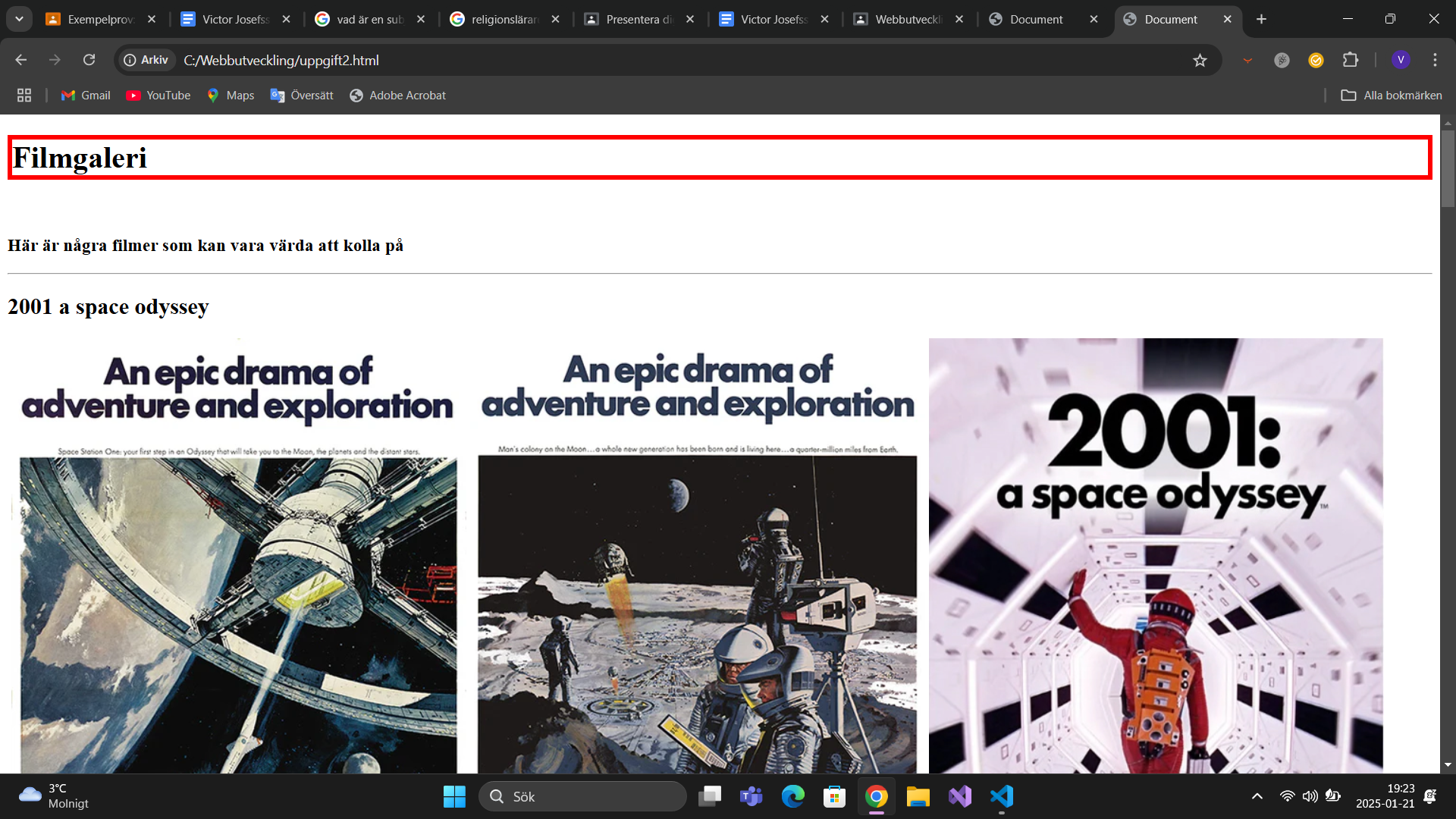Open Task View on the taskbar

coord(710,796)
